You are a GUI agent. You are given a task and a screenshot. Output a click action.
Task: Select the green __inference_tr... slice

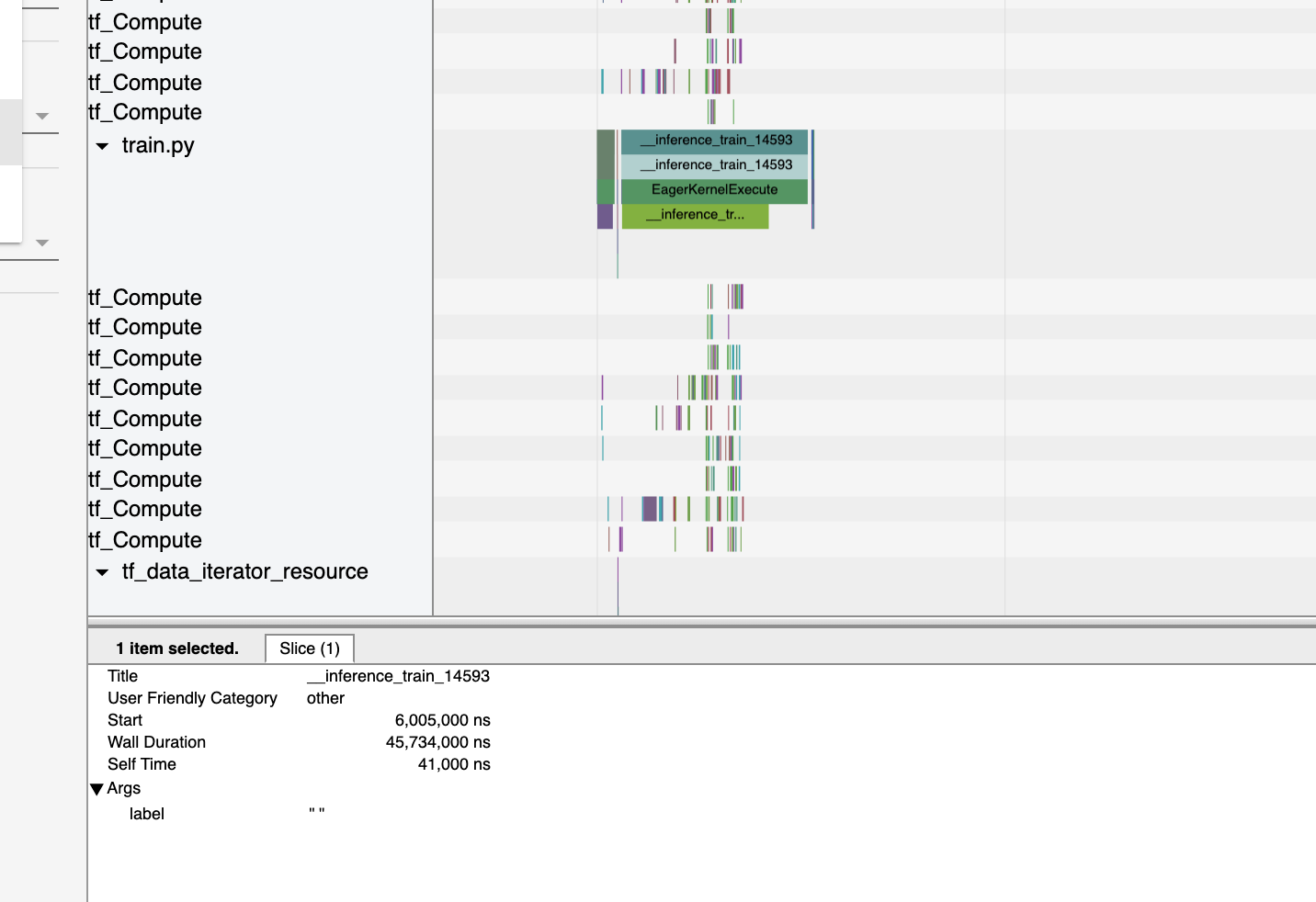(x=695, y=214)
